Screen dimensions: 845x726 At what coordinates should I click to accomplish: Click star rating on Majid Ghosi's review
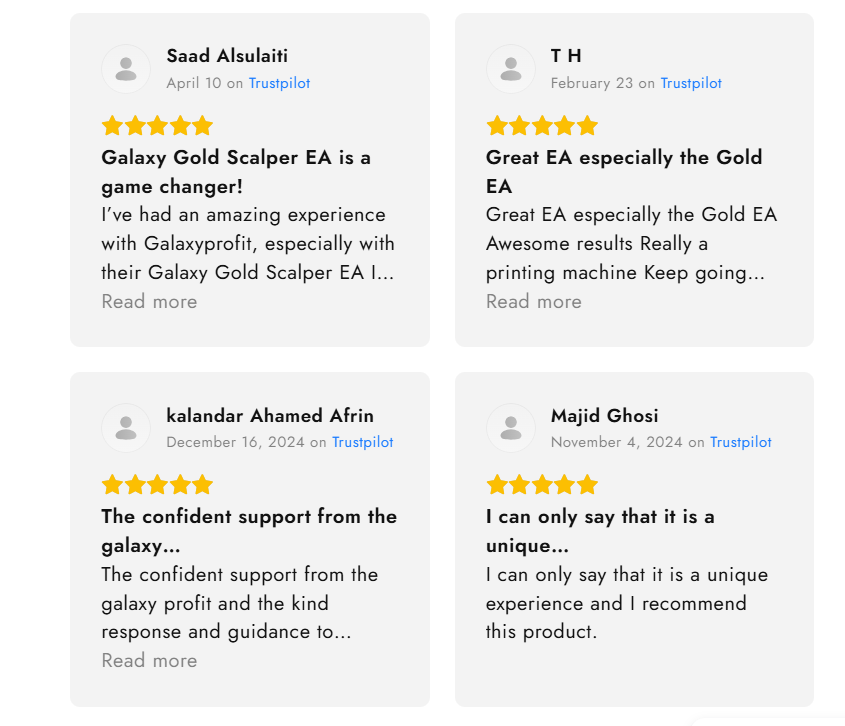click(x=542, y=485)
